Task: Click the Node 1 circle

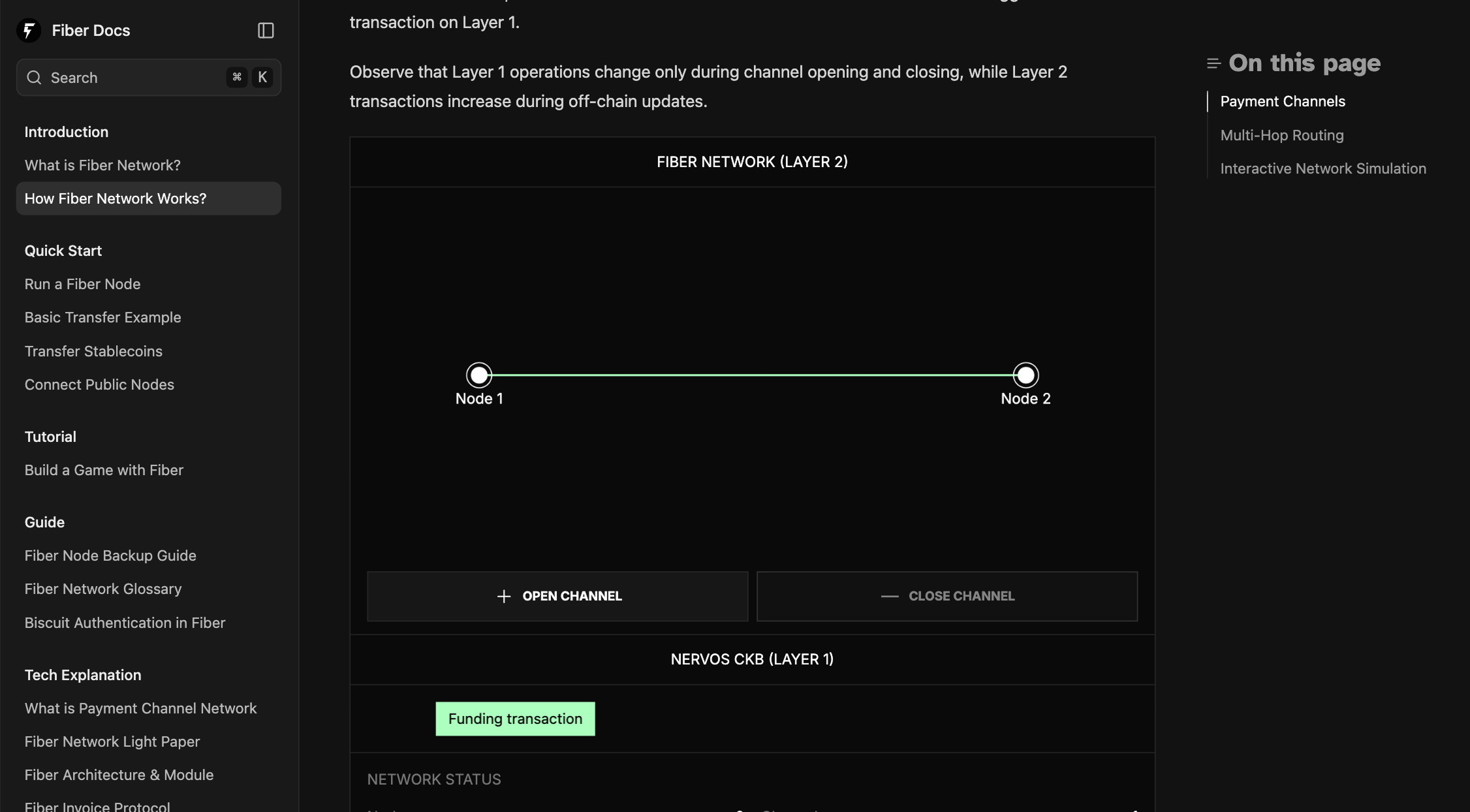Action: point(479,375)
